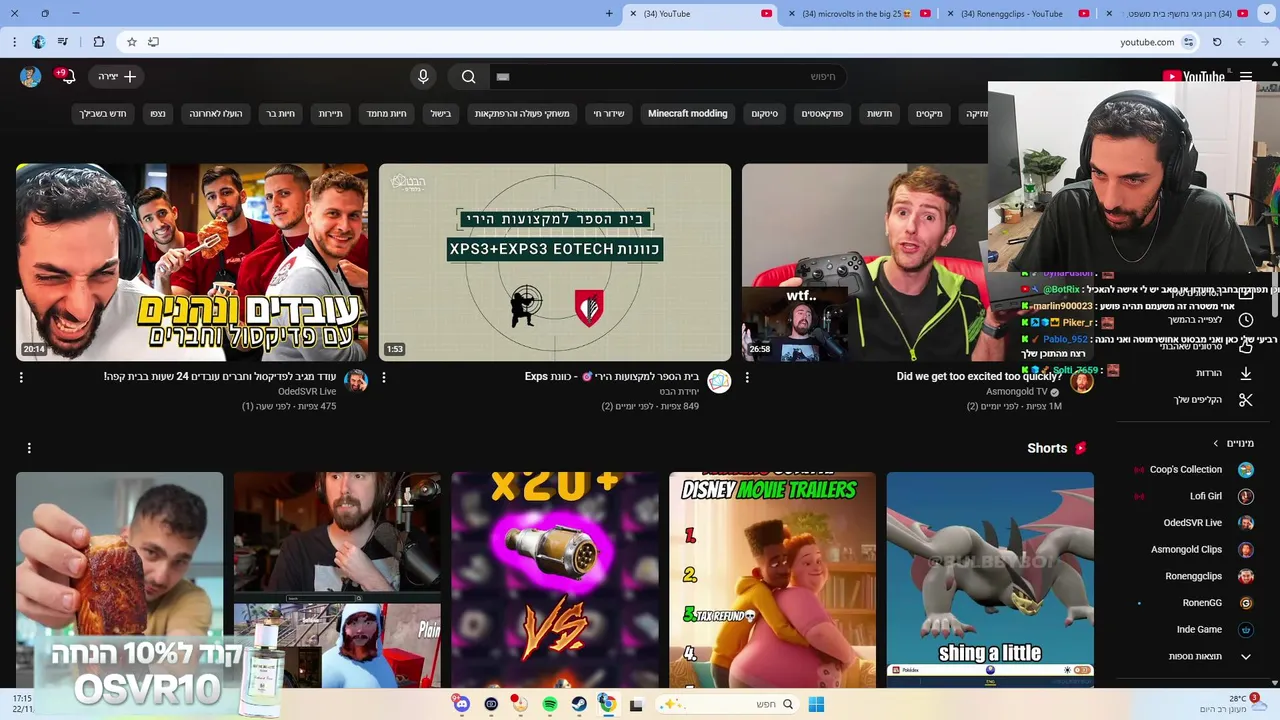Open the notifications bell

pos(68,76)
